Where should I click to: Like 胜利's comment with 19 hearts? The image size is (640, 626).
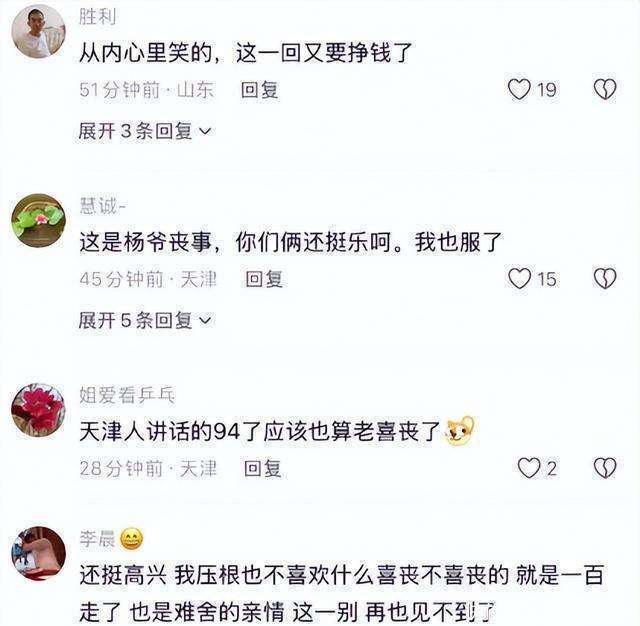(519, 89)
